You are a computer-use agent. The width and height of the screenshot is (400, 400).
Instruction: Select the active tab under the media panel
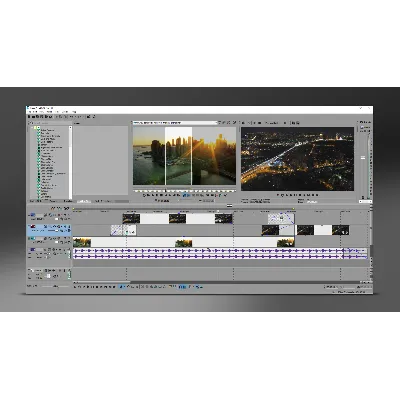84,201
